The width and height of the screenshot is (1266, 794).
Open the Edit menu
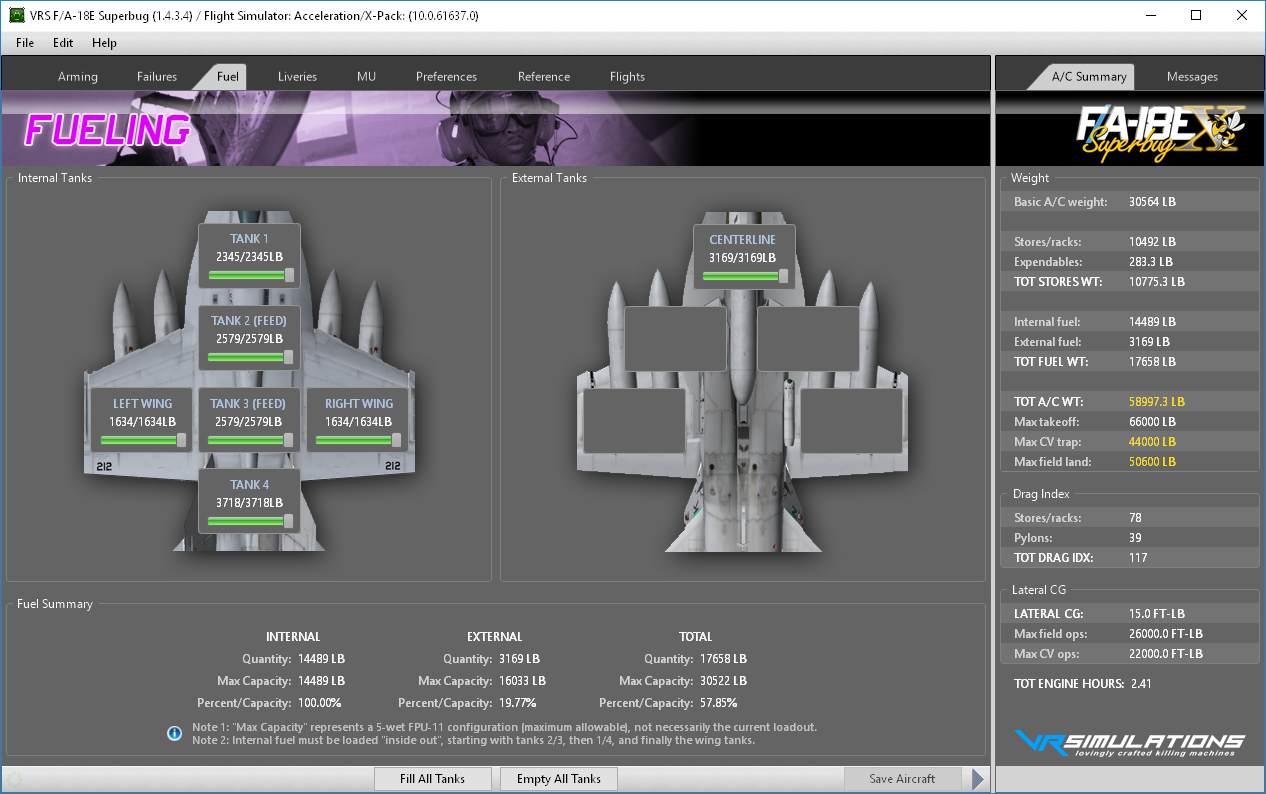pos(63,43)
